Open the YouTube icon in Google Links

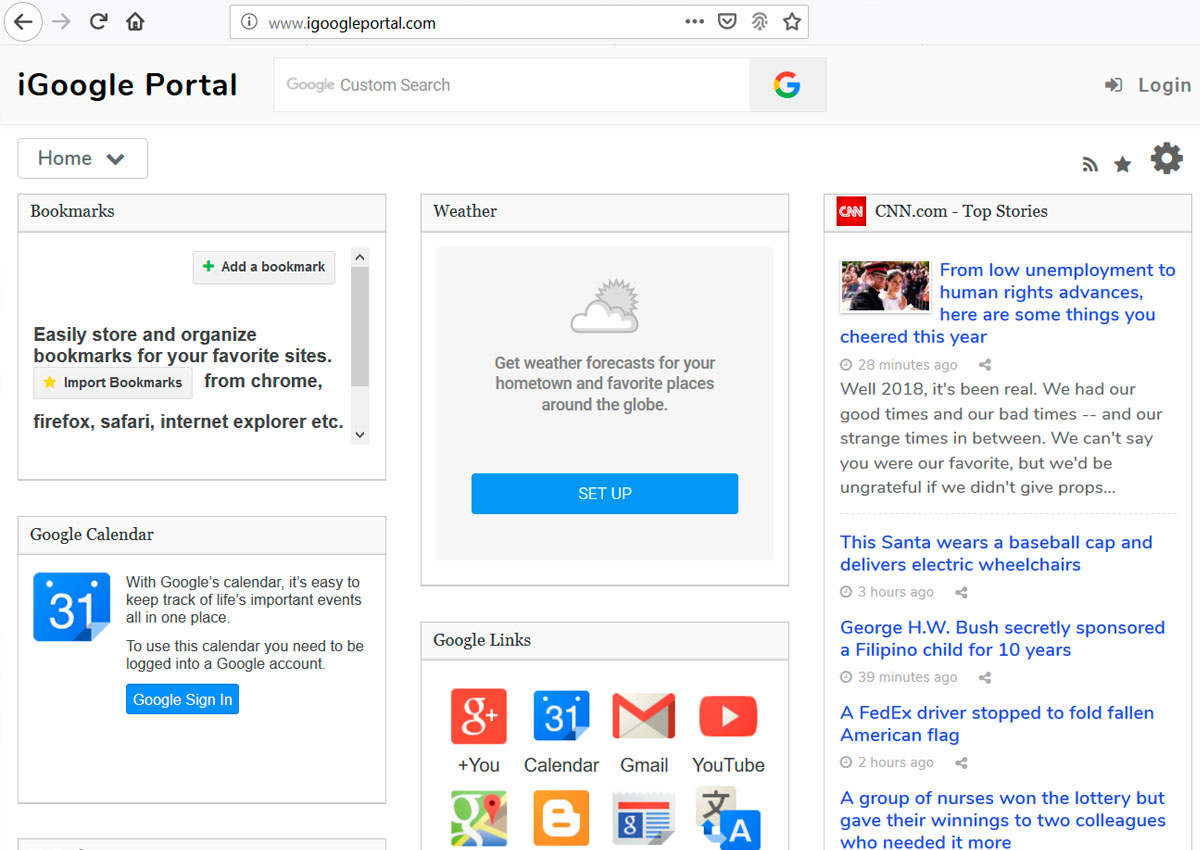pos(728,717)
